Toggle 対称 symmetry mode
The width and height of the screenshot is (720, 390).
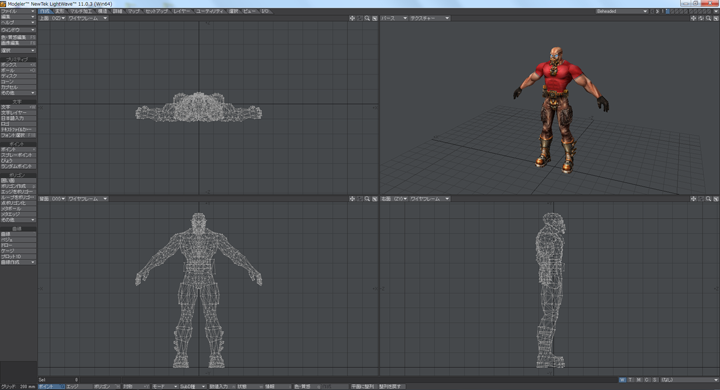135,387
